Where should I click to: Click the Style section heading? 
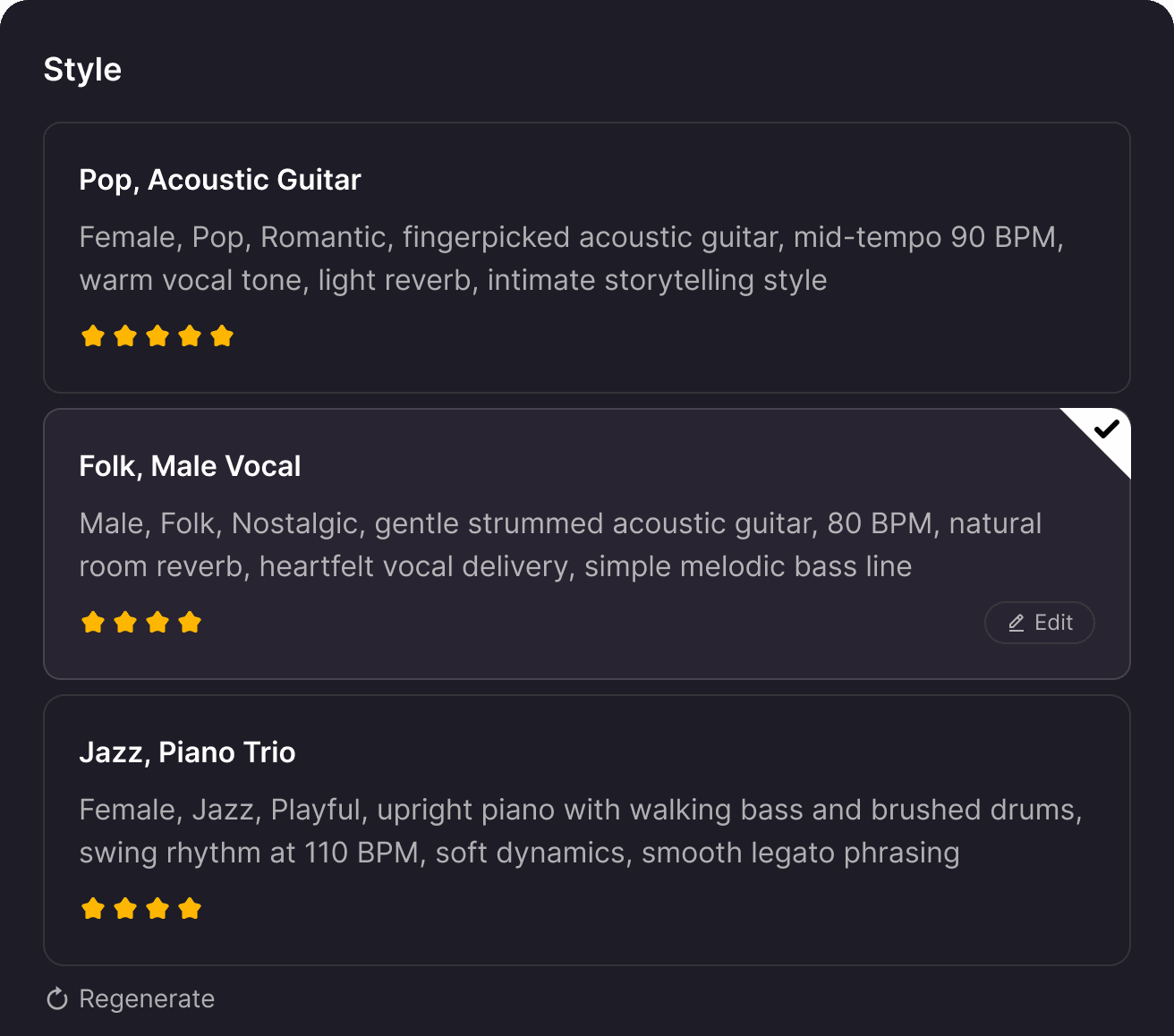82,70
